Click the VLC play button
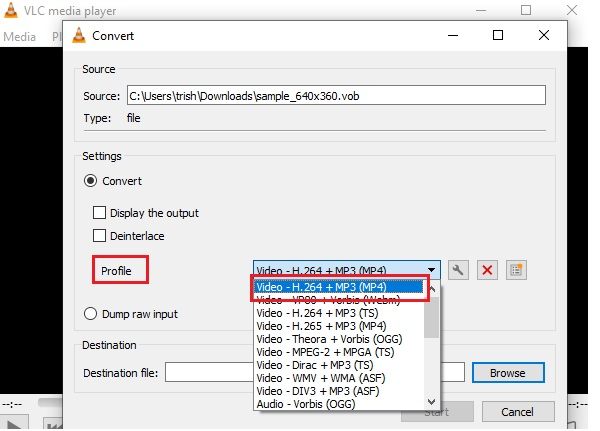 click(14, 423)
